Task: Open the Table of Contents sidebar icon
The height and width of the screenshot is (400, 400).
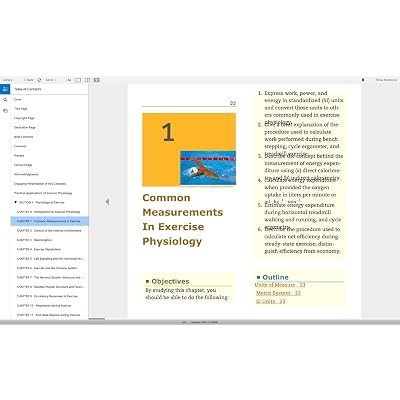Action: coord(5,89)
